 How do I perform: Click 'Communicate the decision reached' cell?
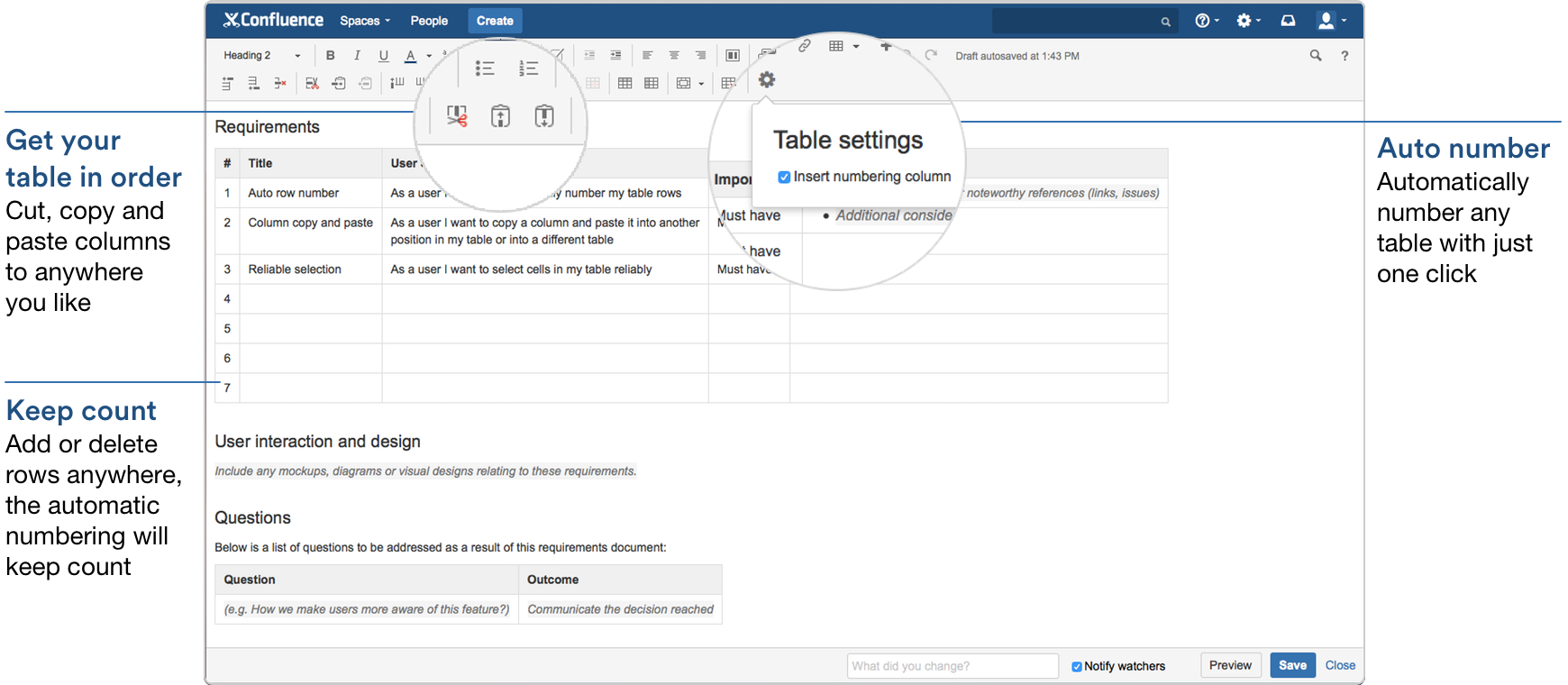(x=620, y=609)
